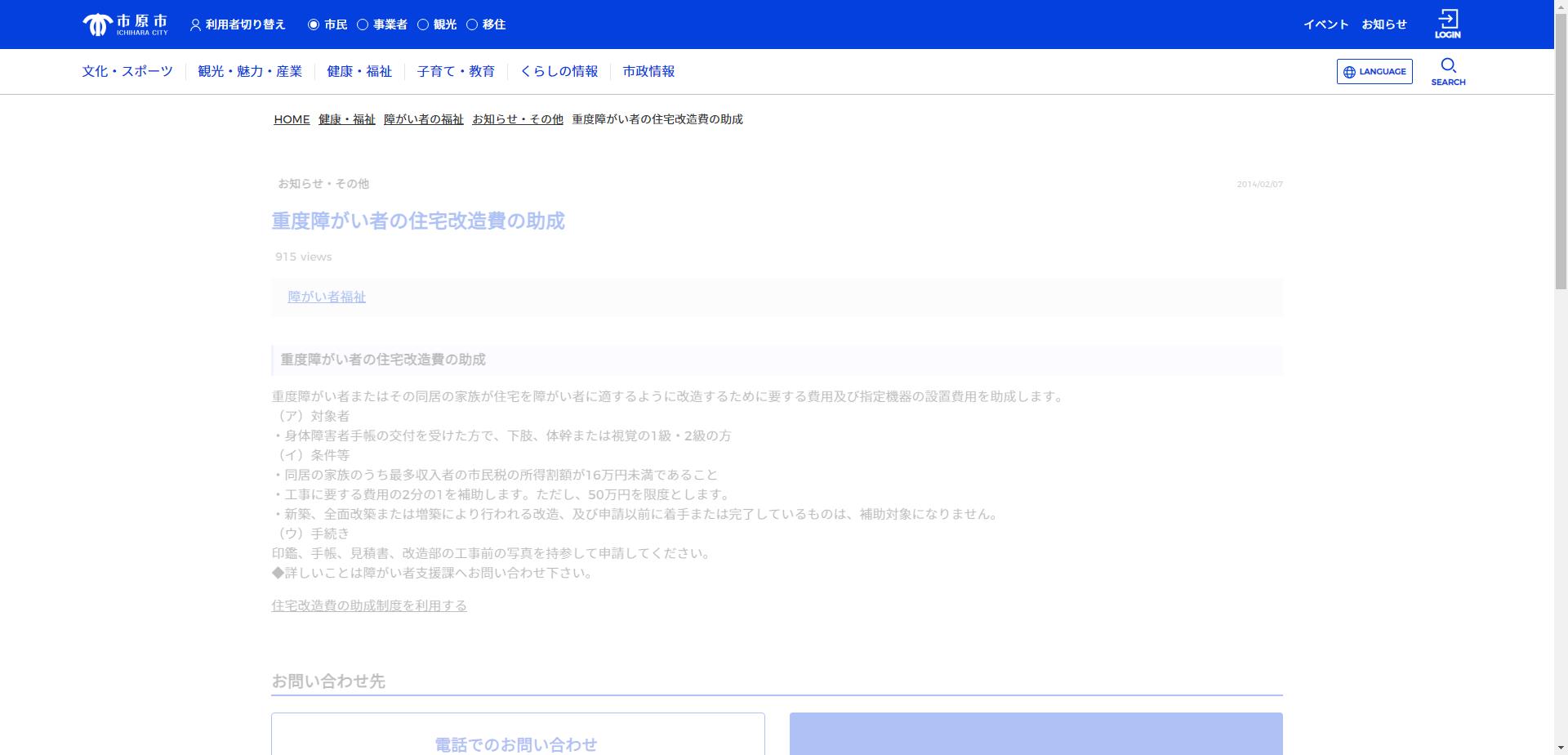The height and width of the screenshot is (755, 1568).
Task: Click the current-page breadcrumb 重度障がい者の住宅改造費の助成
Action: [x=657, y=119]
